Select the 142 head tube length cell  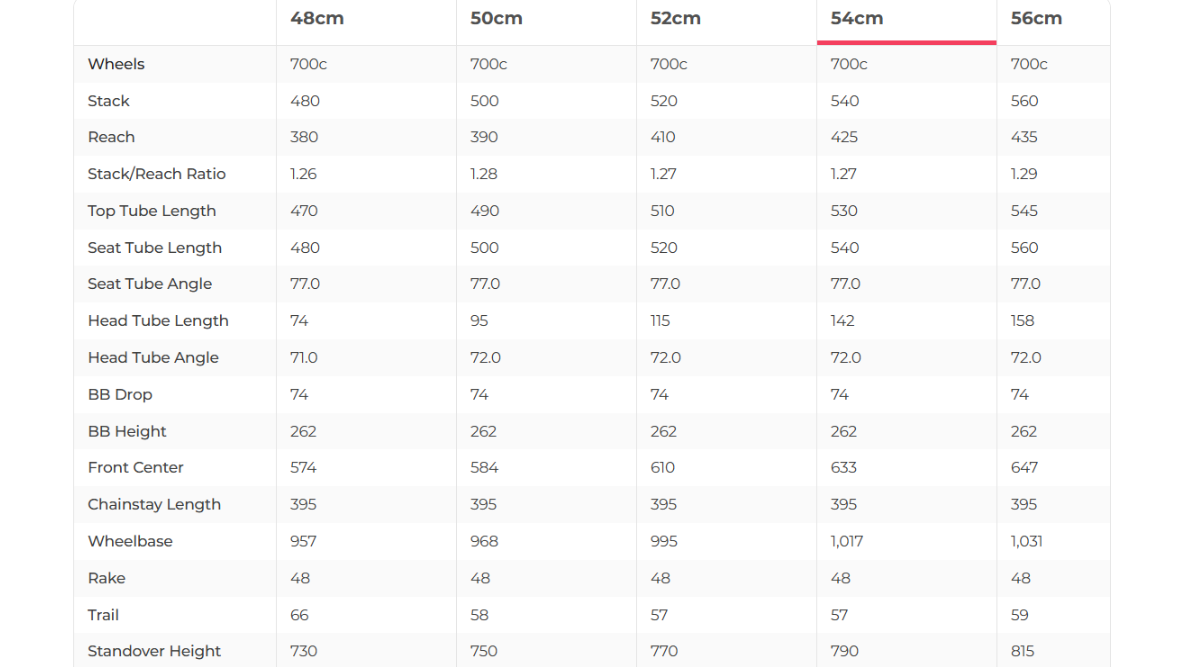(x=843, y=321)
